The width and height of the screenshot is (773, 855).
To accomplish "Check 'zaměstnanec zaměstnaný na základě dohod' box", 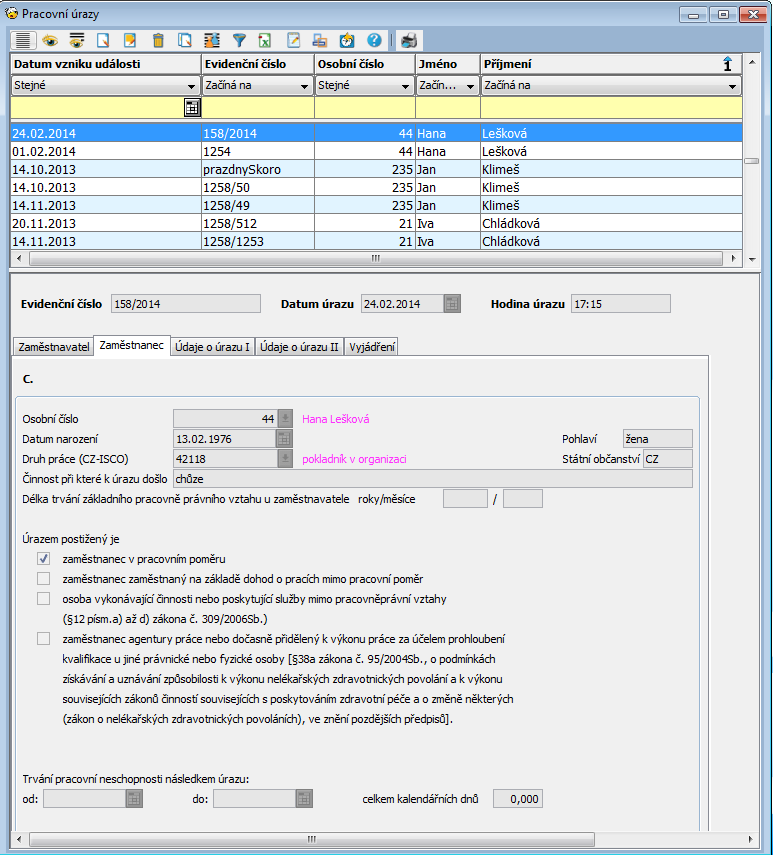I will click(x=43, y=579).
